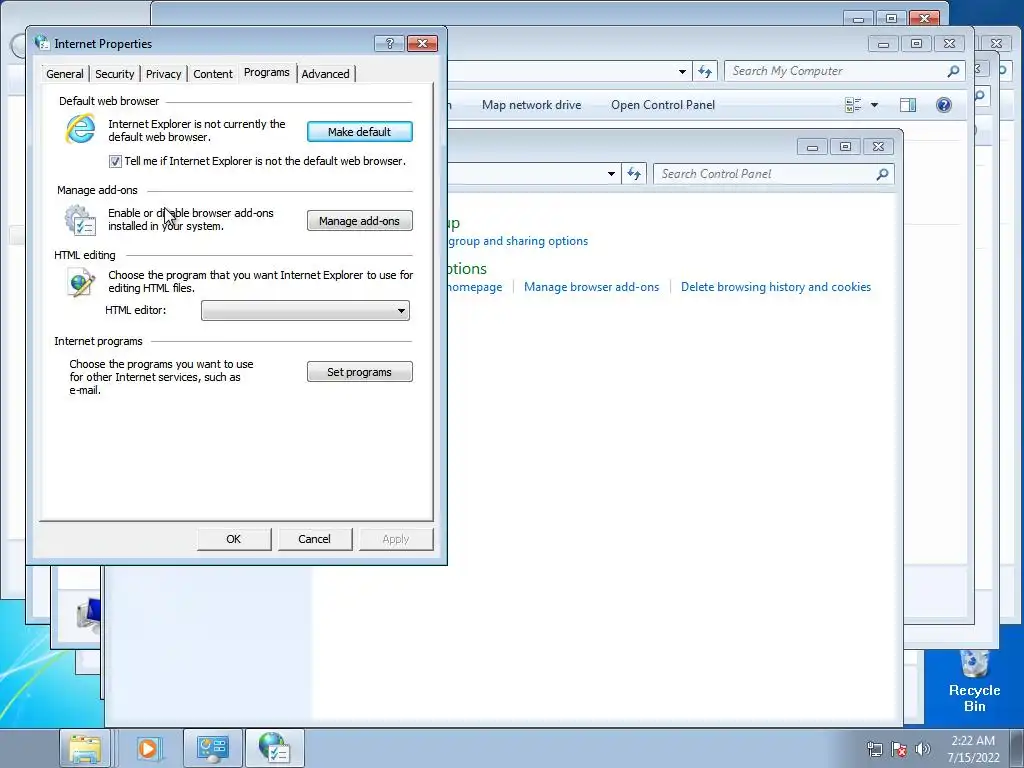This screenshot has height=768, width=1024.
Task: Click the clock showing 2:22 AM
Action: (x=974, y=749)
